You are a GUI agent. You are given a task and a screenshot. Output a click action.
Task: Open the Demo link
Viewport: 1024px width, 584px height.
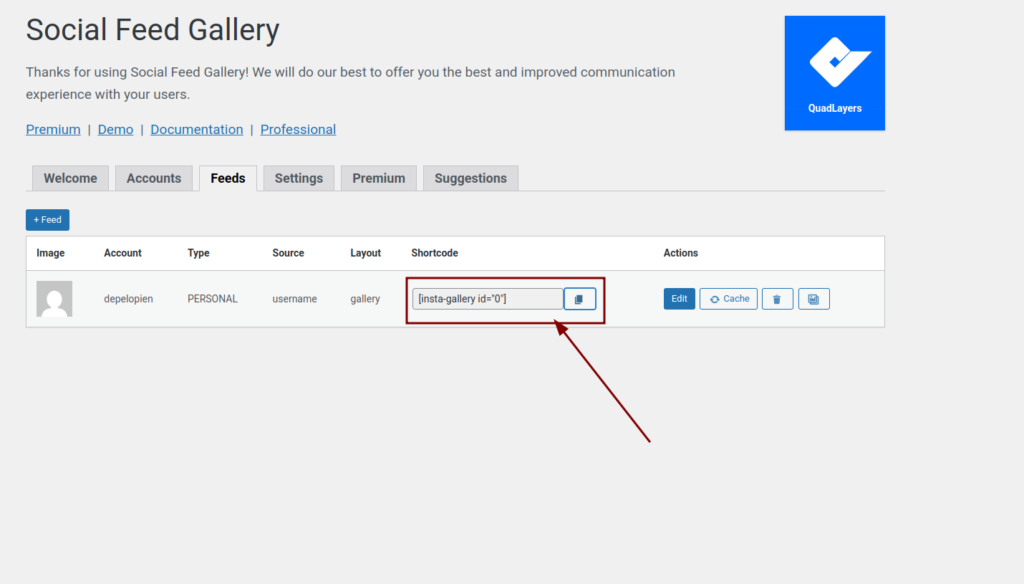pos(115,129)
